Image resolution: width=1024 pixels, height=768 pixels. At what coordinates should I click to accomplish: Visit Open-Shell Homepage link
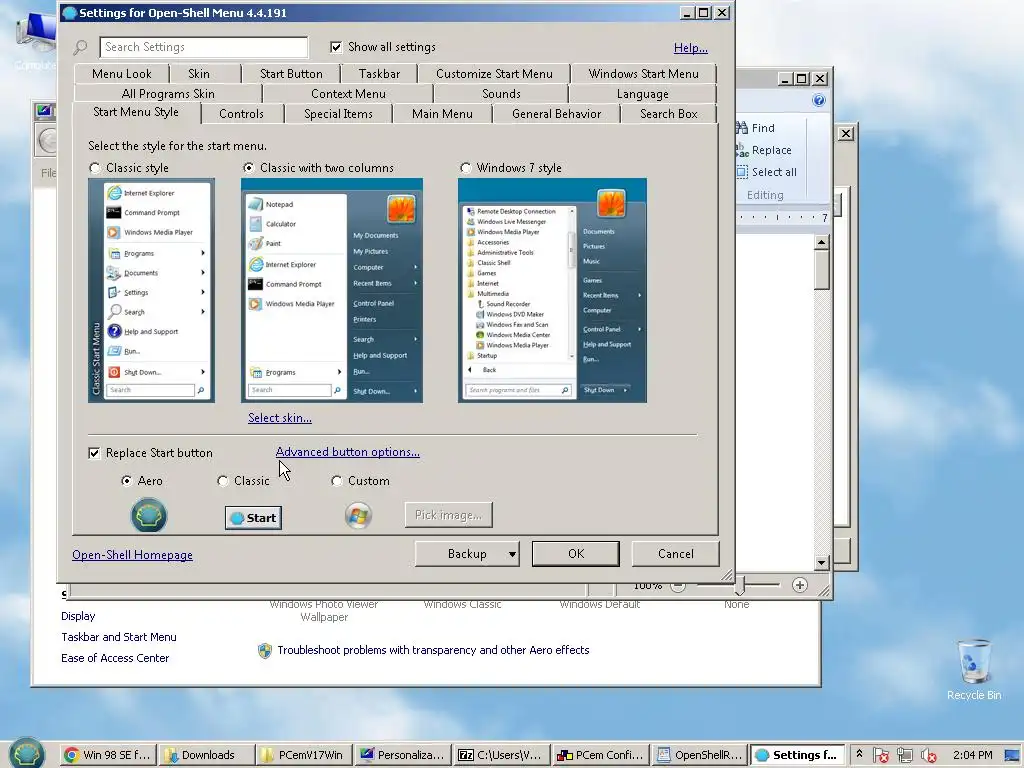coord(133,555)
